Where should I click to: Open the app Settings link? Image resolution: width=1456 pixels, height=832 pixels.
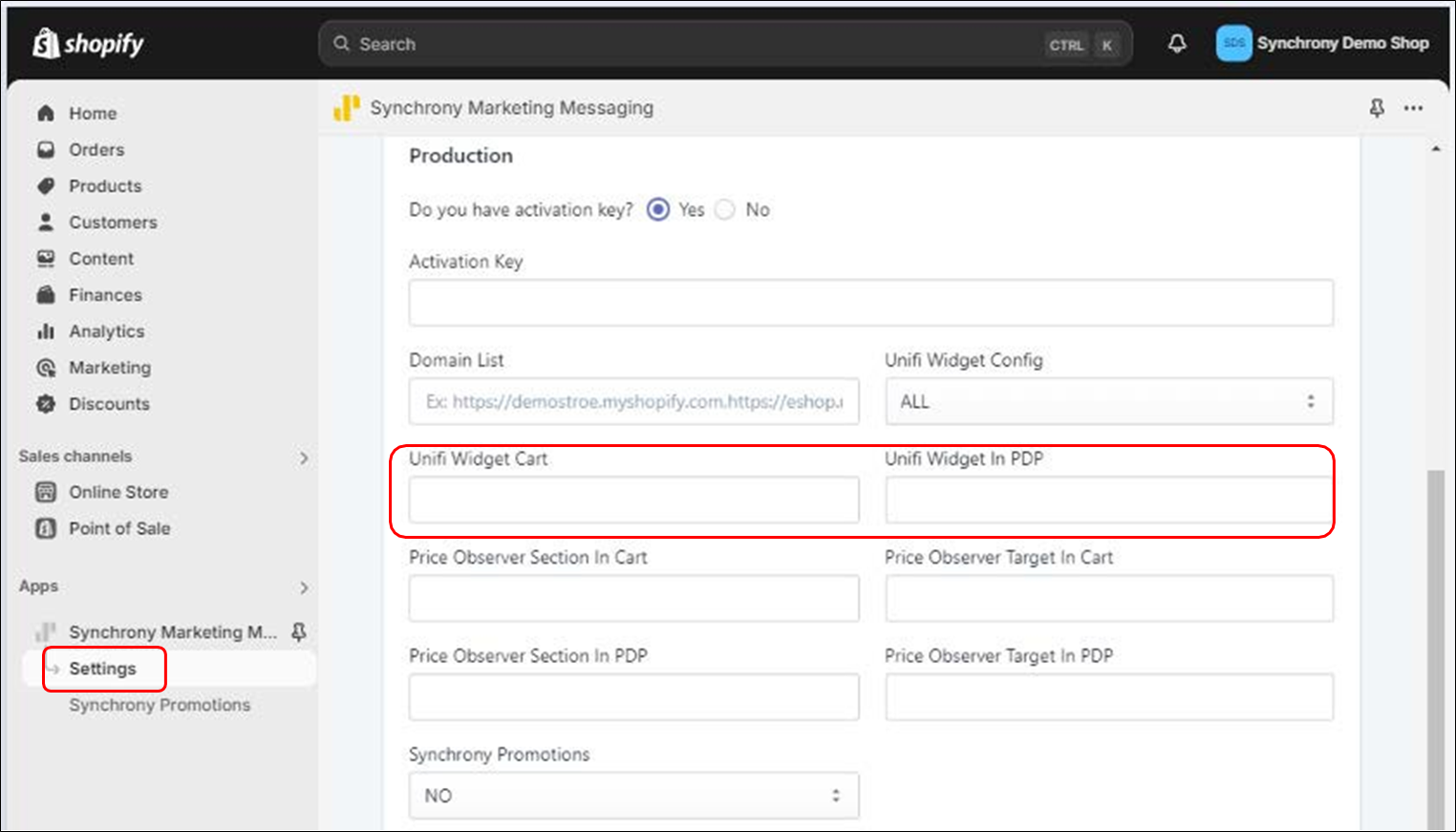tap(102, 669)
